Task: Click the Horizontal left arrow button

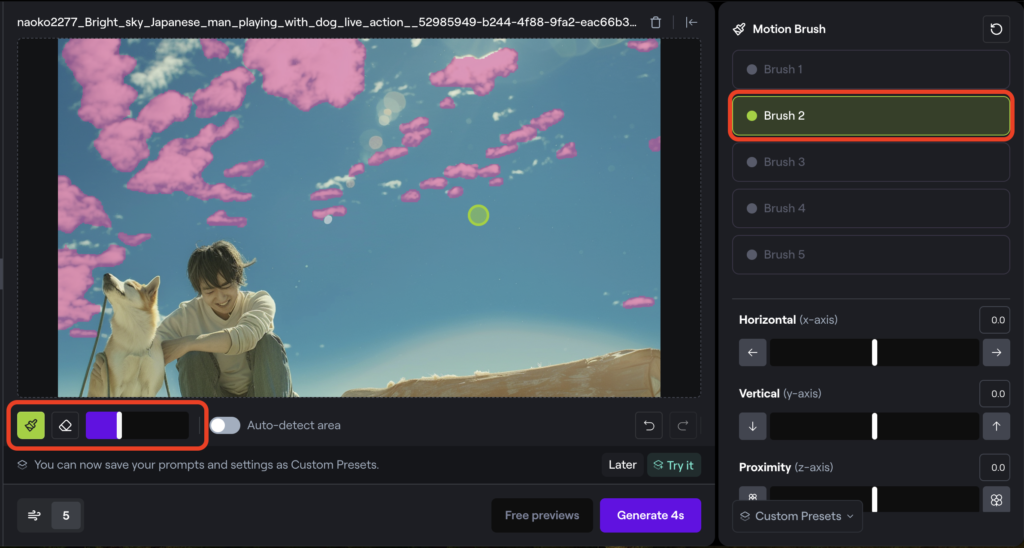Action: 753,352
